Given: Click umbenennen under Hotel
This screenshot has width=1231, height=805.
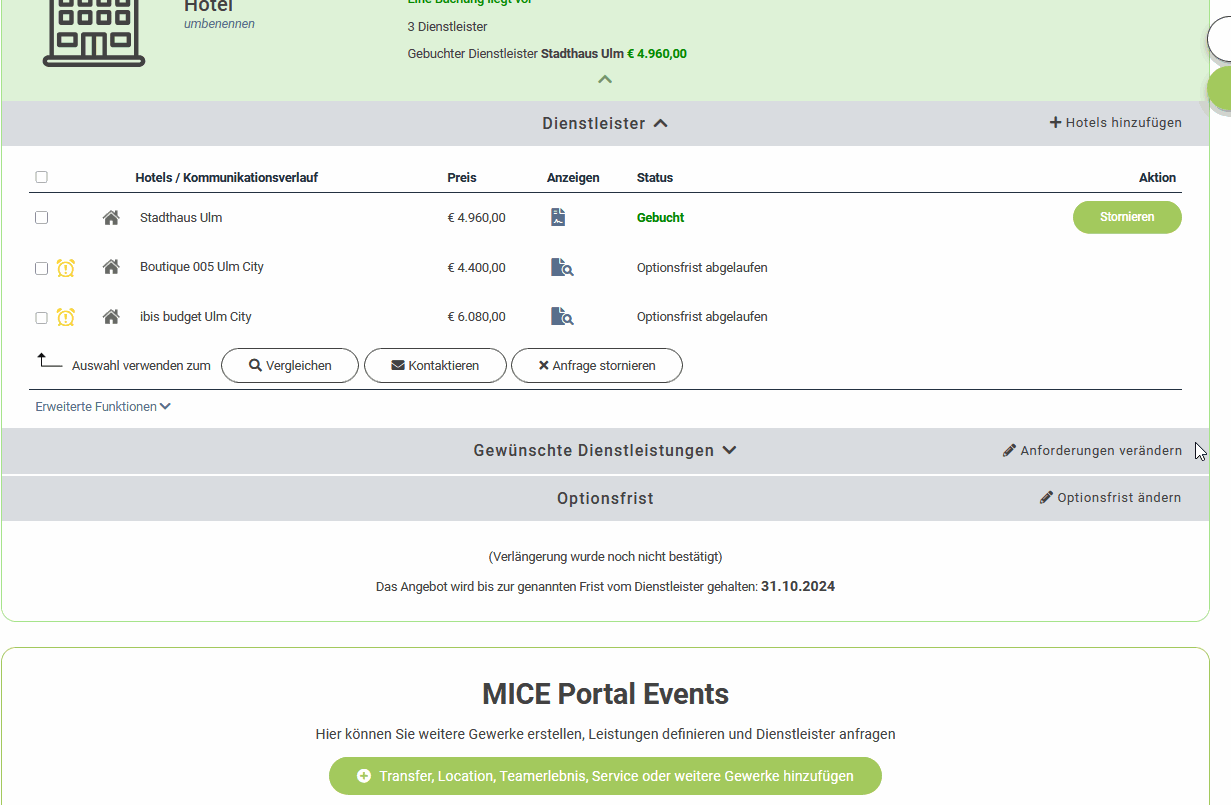Looking at the screenshot, I should click(x=219, y=24).
